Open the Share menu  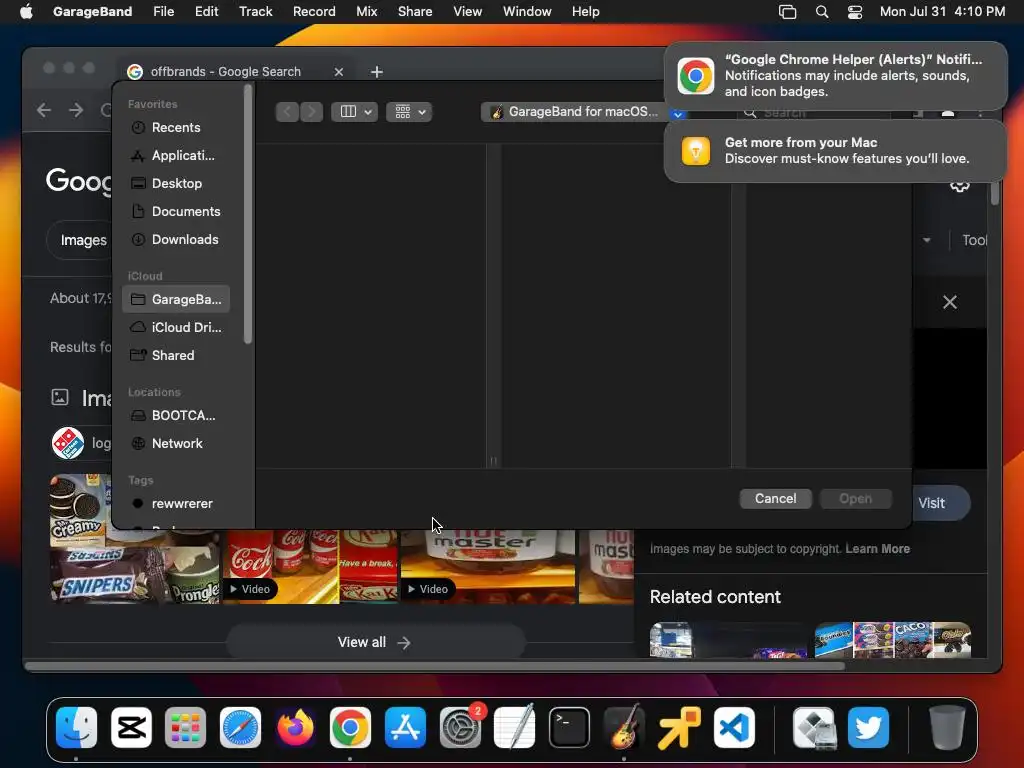click(415, 11)
